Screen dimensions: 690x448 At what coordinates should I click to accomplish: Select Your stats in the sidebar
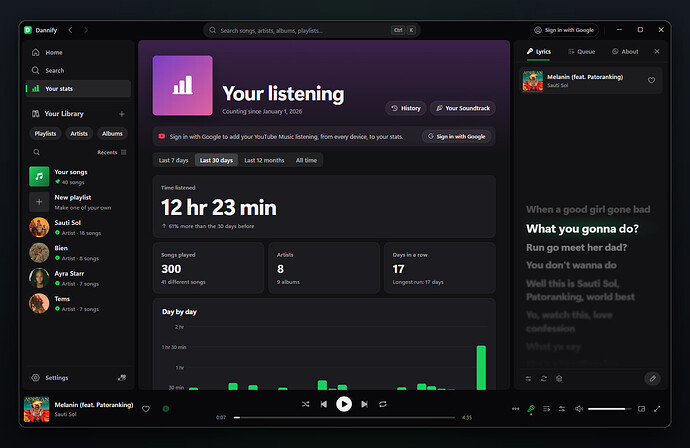tap(78, 88)
